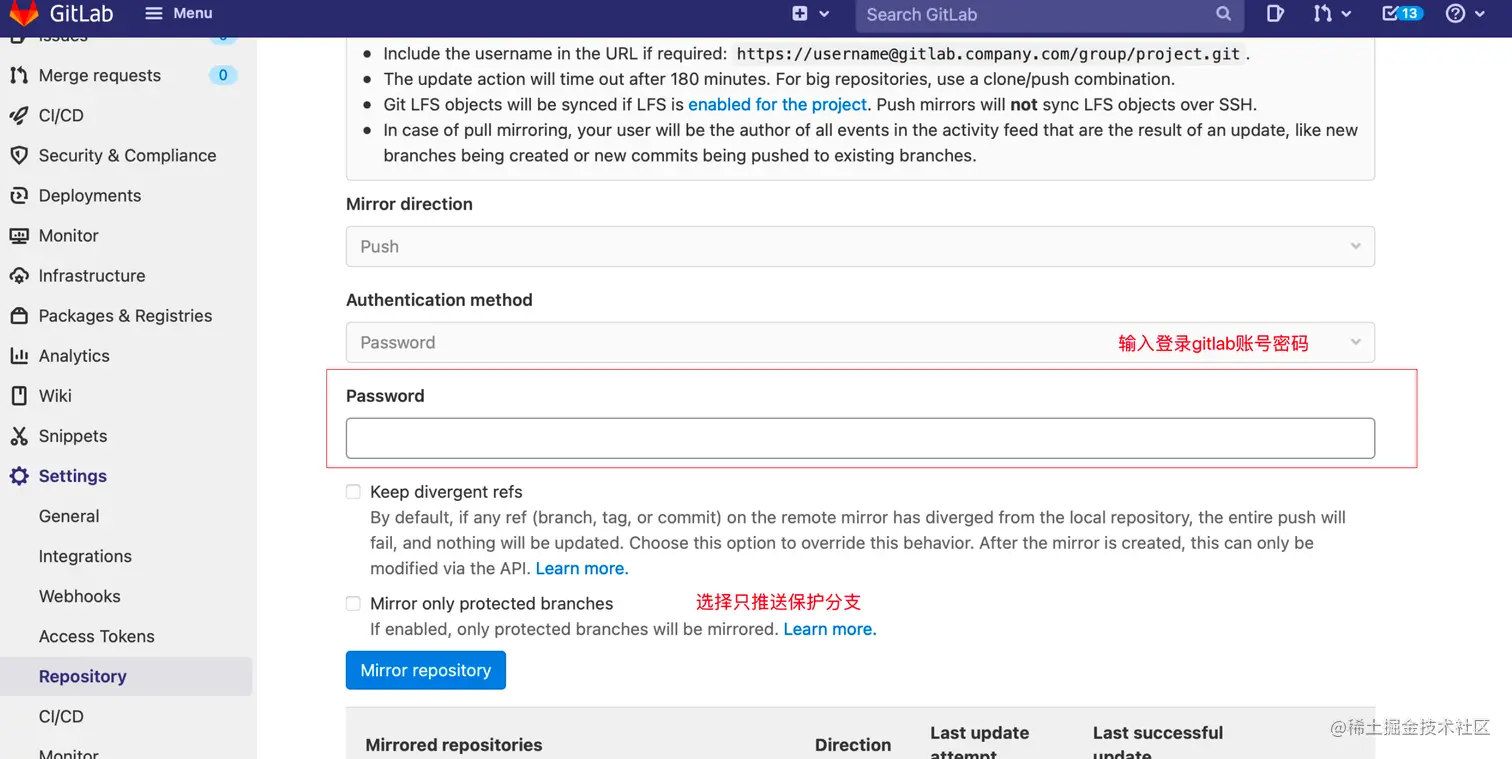The width and height of the screenshot is (1512, 759).
Task: Click the Snippets scissors icon
Action: click(18, 436)
